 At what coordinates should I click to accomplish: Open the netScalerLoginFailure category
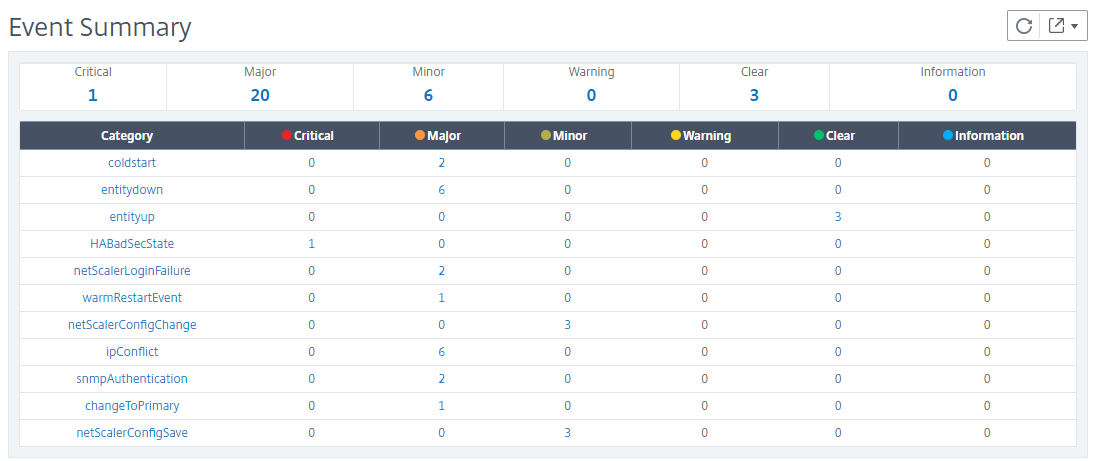point(132,271)
